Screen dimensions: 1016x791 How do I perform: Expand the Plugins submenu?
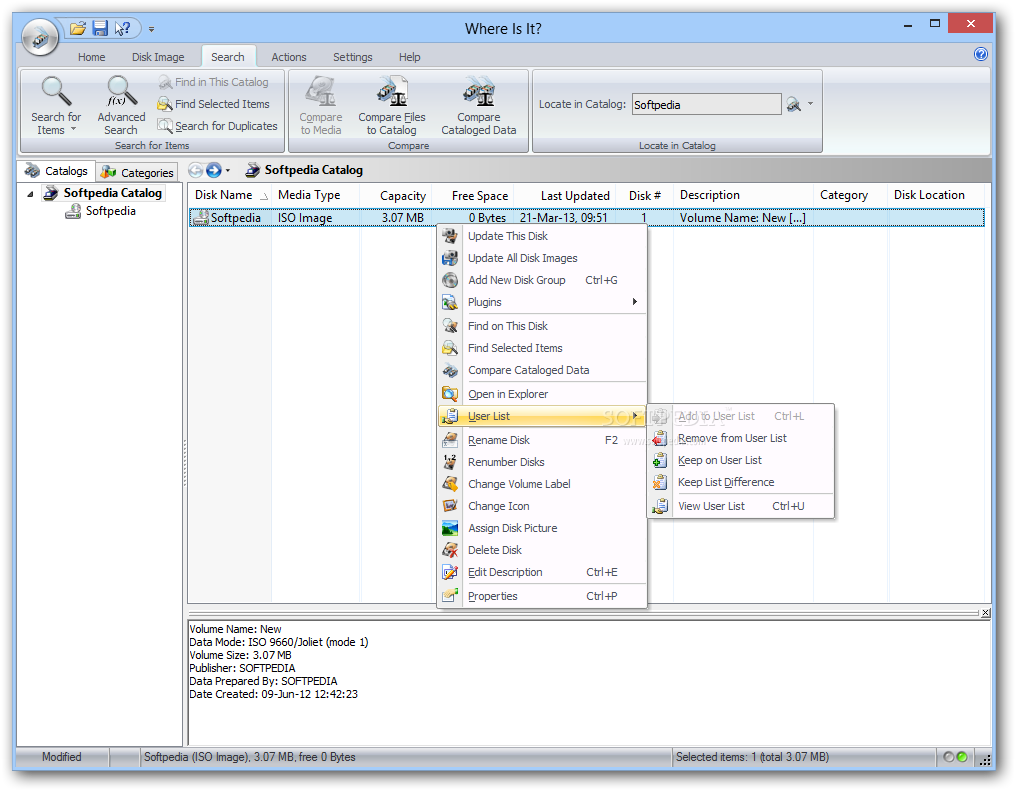tap(542, 302)
